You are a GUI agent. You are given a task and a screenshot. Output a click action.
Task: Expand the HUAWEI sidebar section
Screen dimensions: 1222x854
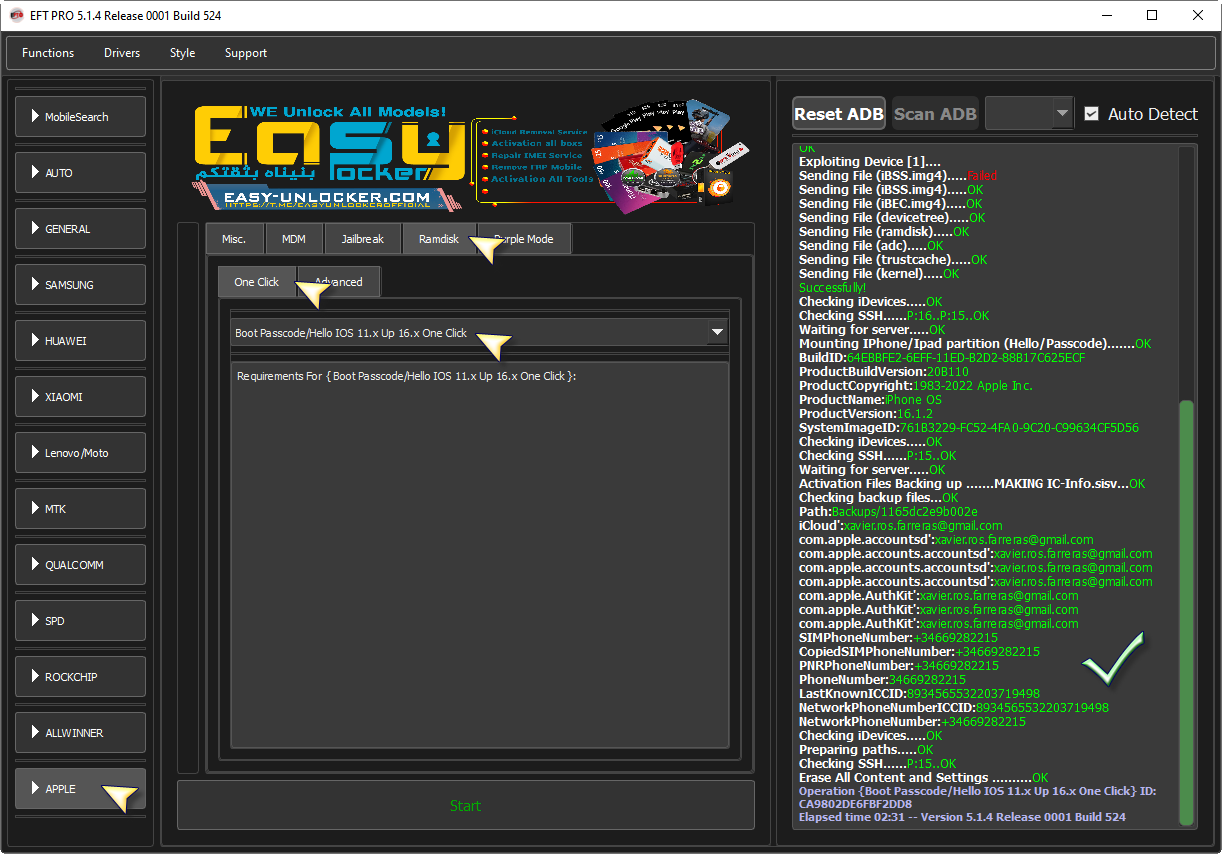[x=81, y=341]
